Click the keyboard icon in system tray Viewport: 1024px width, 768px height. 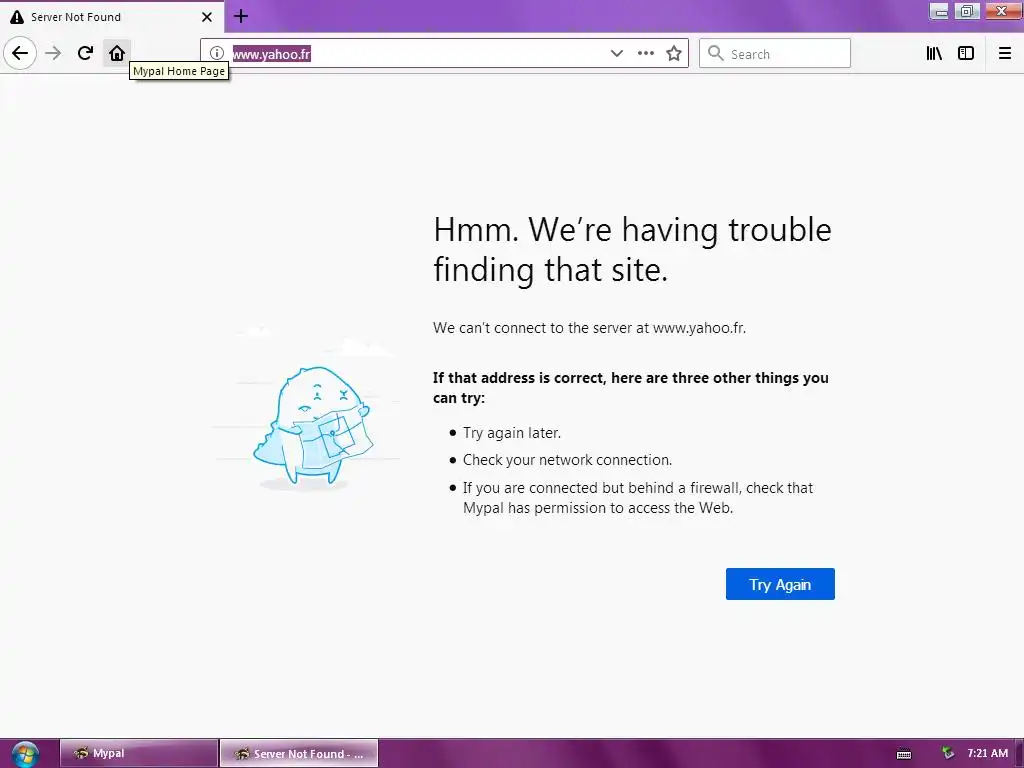point(904,754)
